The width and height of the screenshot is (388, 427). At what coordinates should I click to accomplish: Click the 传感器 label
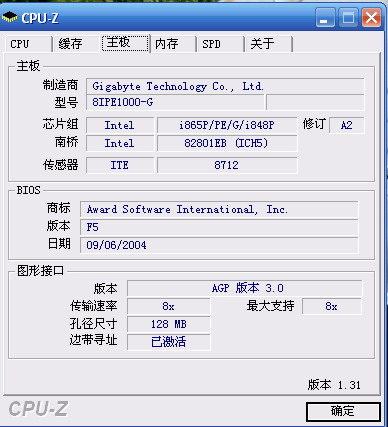click(x=60, y=165)
